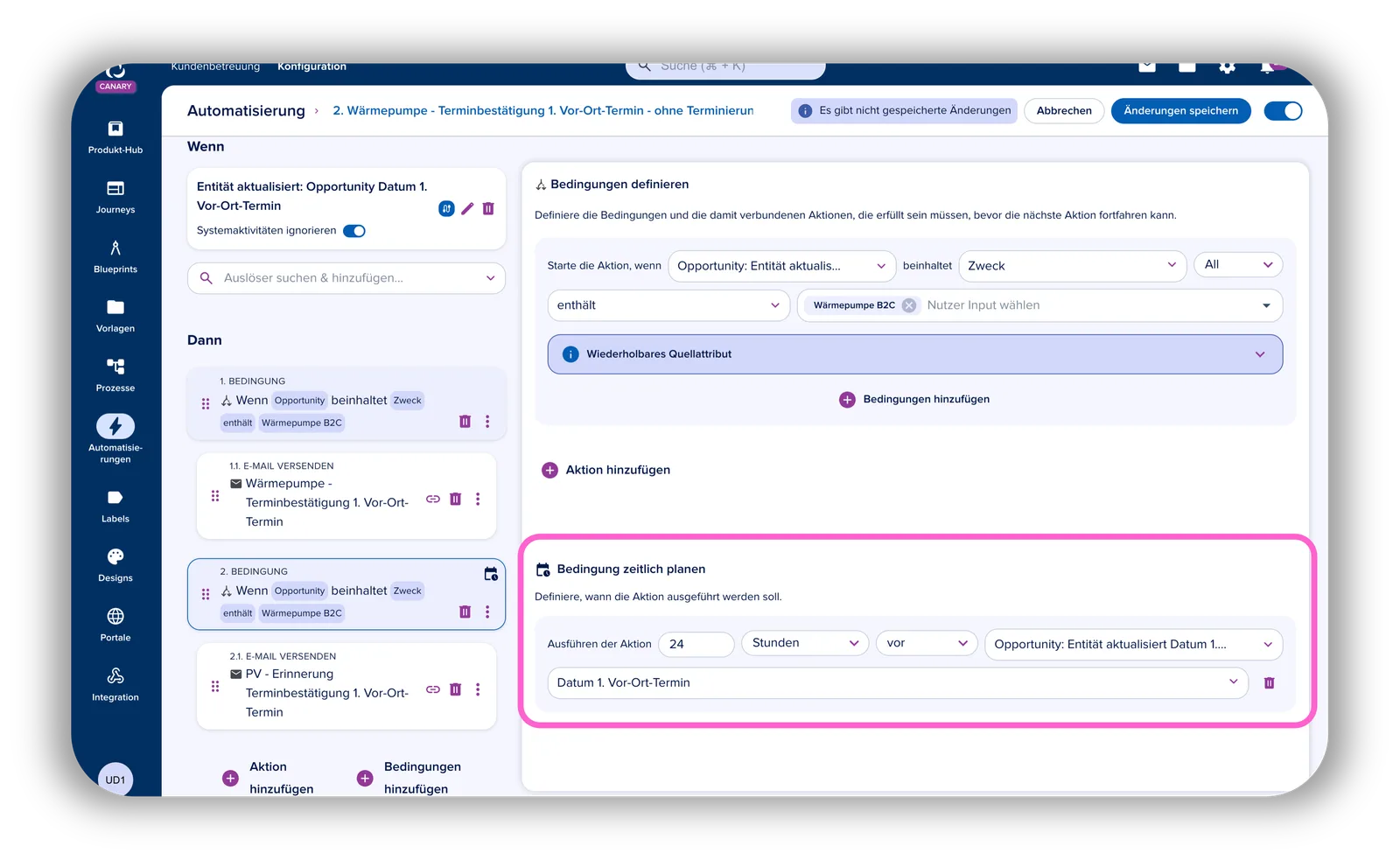Open the Auslöser suchen & hinzufügen dropdown
1400x860 pixels.
[346, 278]
